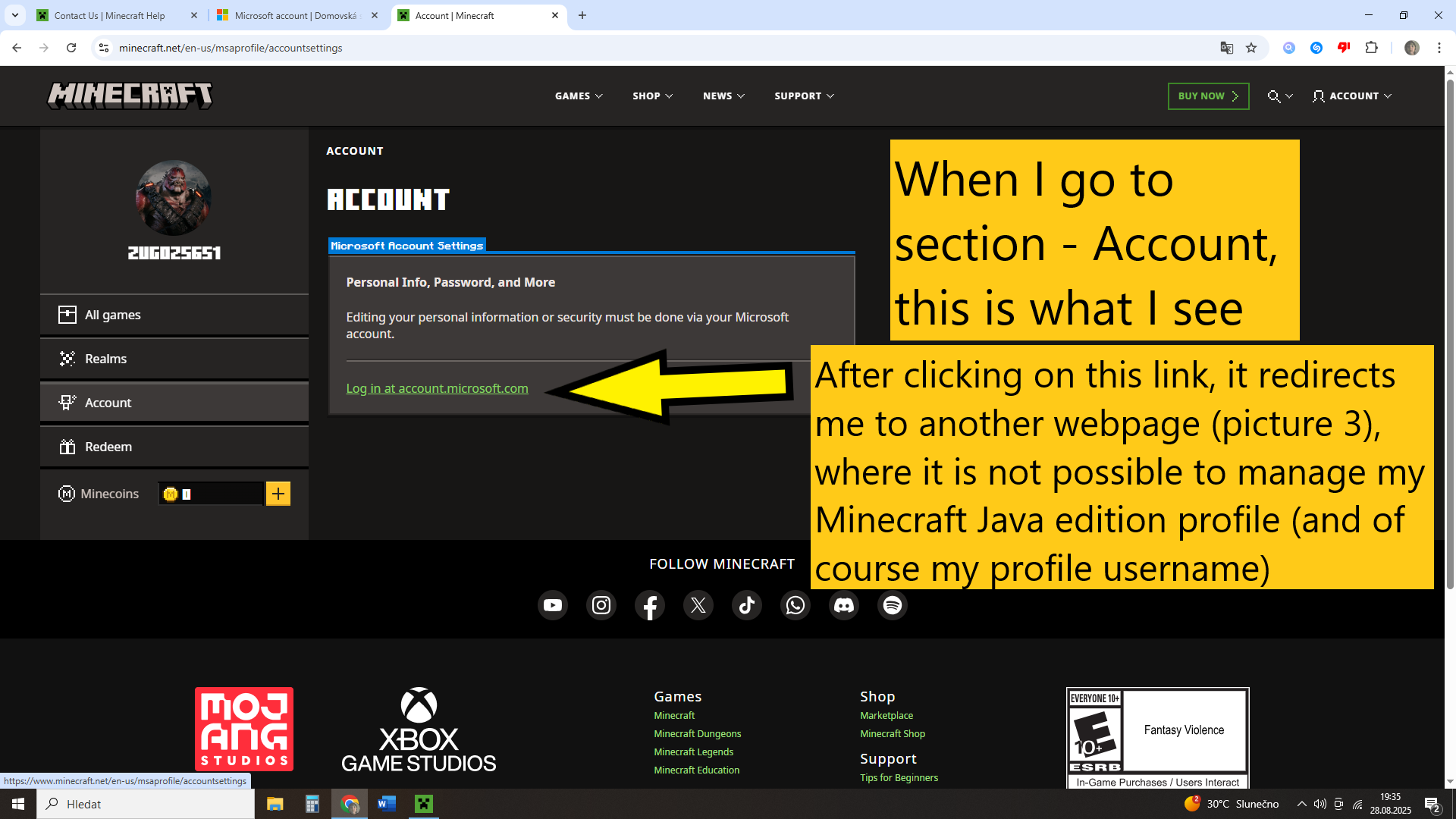Open notification center icon
This screenshot has width=1456, height=819.
point(1432,805)
